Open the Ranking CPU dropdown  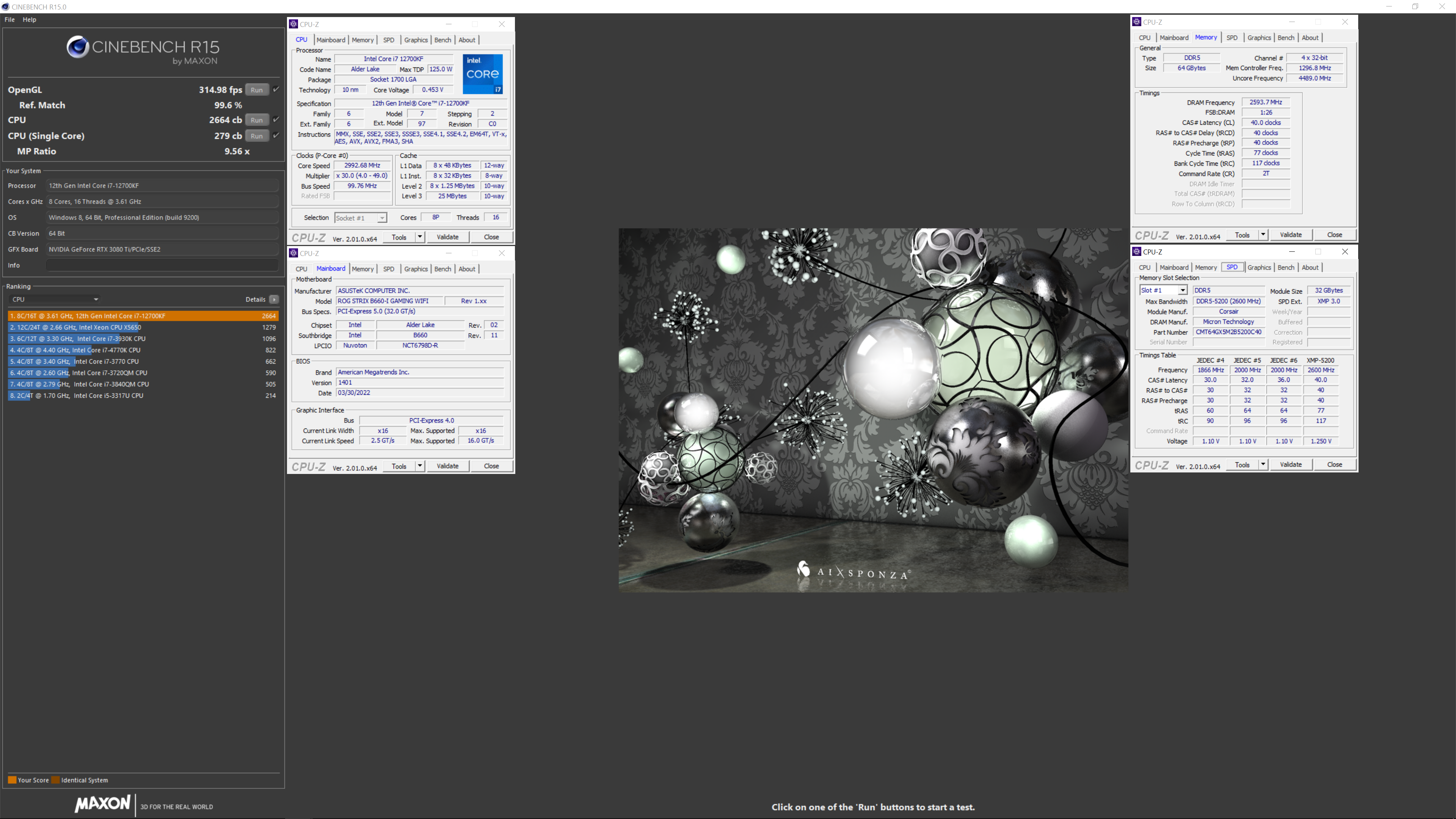pyautogui.click(x=55, y=299)
